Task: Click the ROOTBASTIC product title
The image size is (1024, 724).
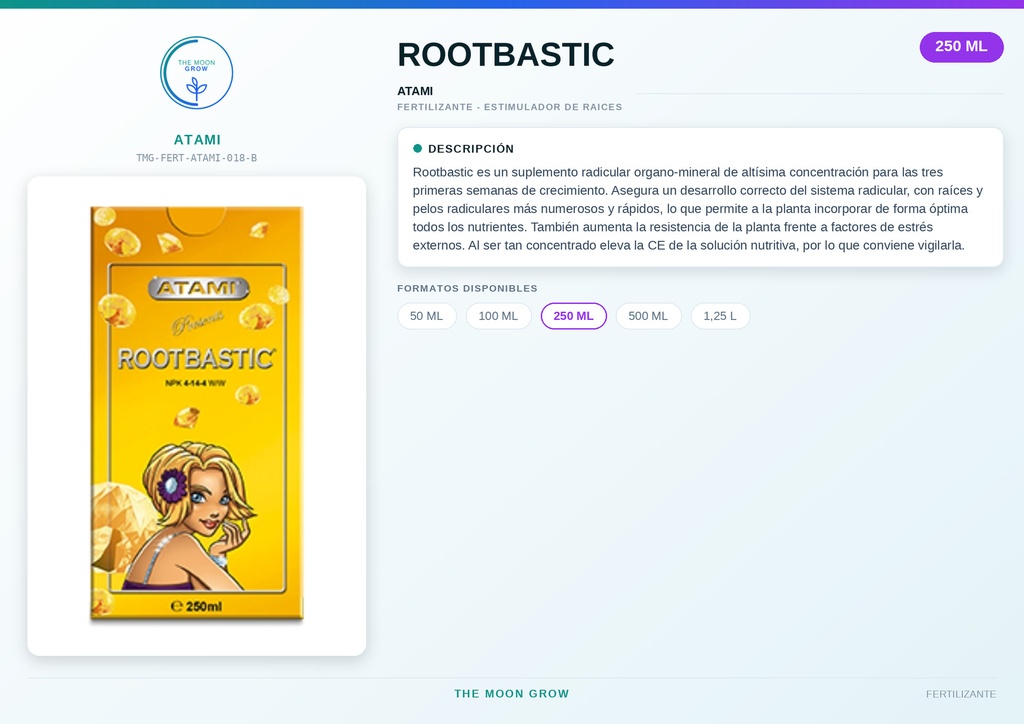Action: click(505, 55)
